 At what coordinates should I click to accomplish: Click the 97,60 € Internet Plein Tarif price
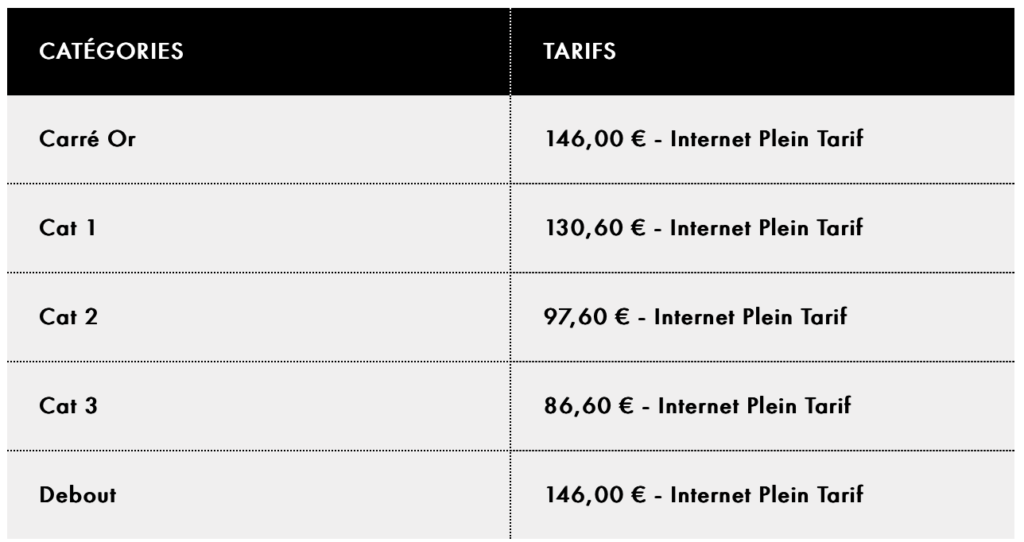(x=696, y=317)
